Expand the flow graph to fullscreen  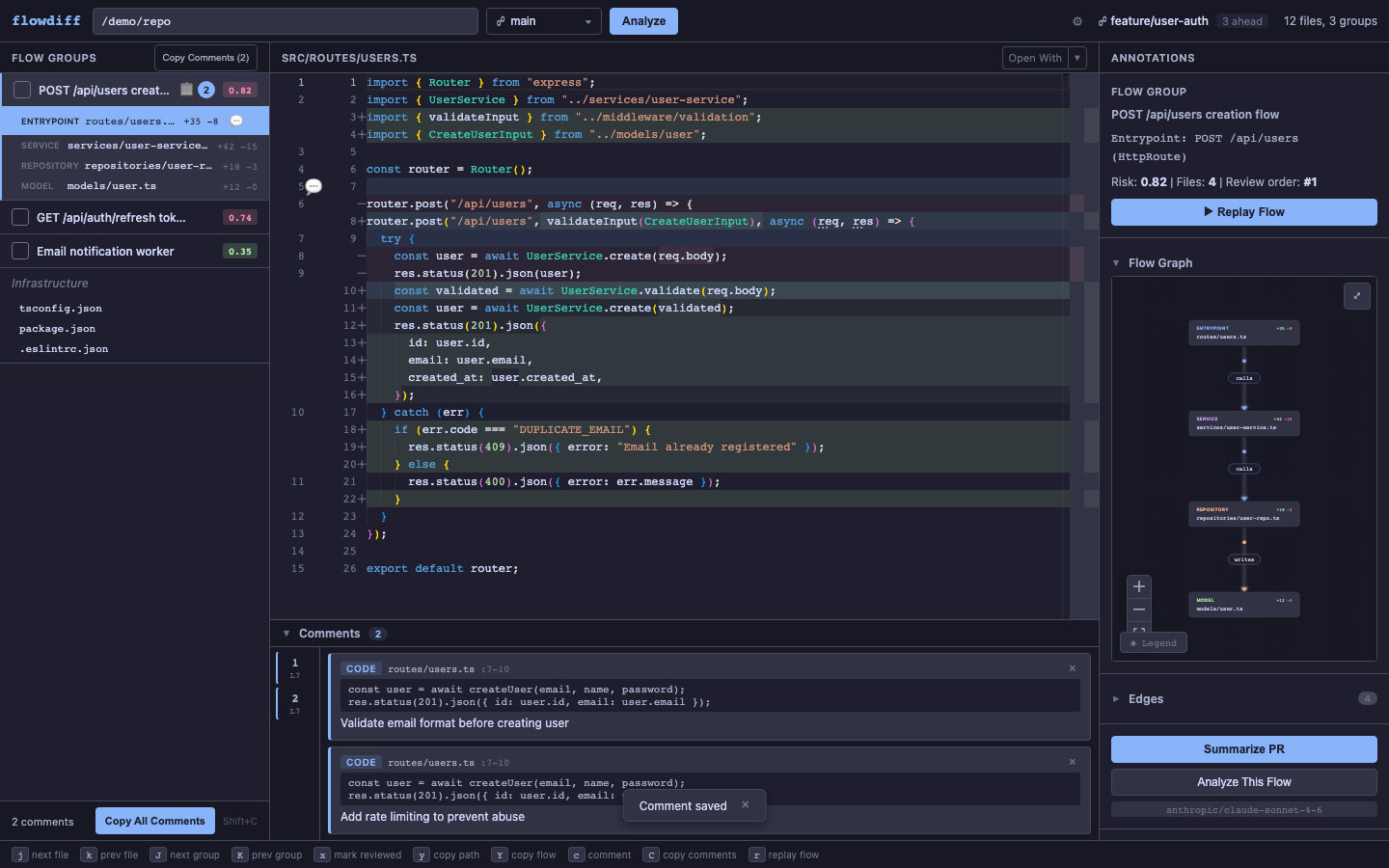tap(1357, 296)
